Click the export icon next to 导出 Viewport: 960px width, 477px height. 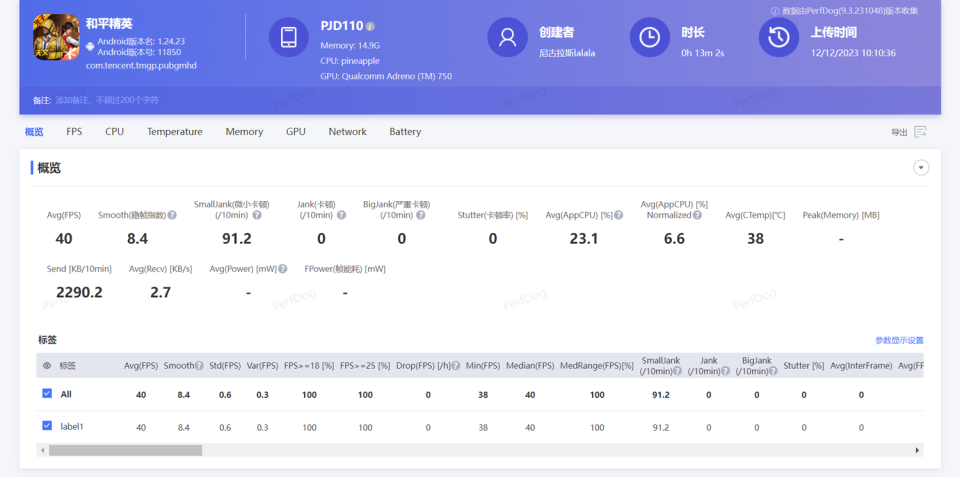pyautogui.click(x=920, y=132)
